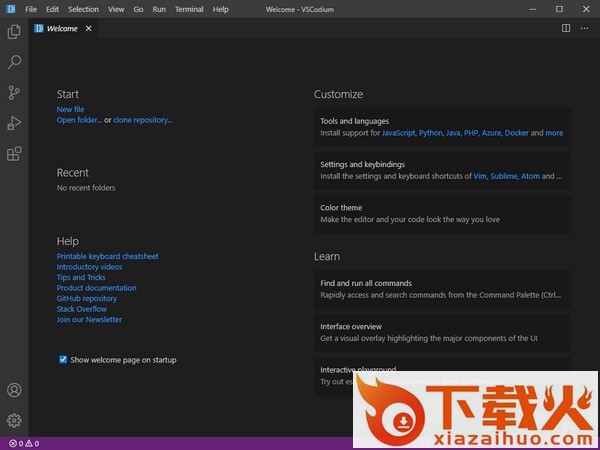Image resolution: width=600 pixels, height=450 pixels.
Task: Open the Edit menu
Action: 52,9
